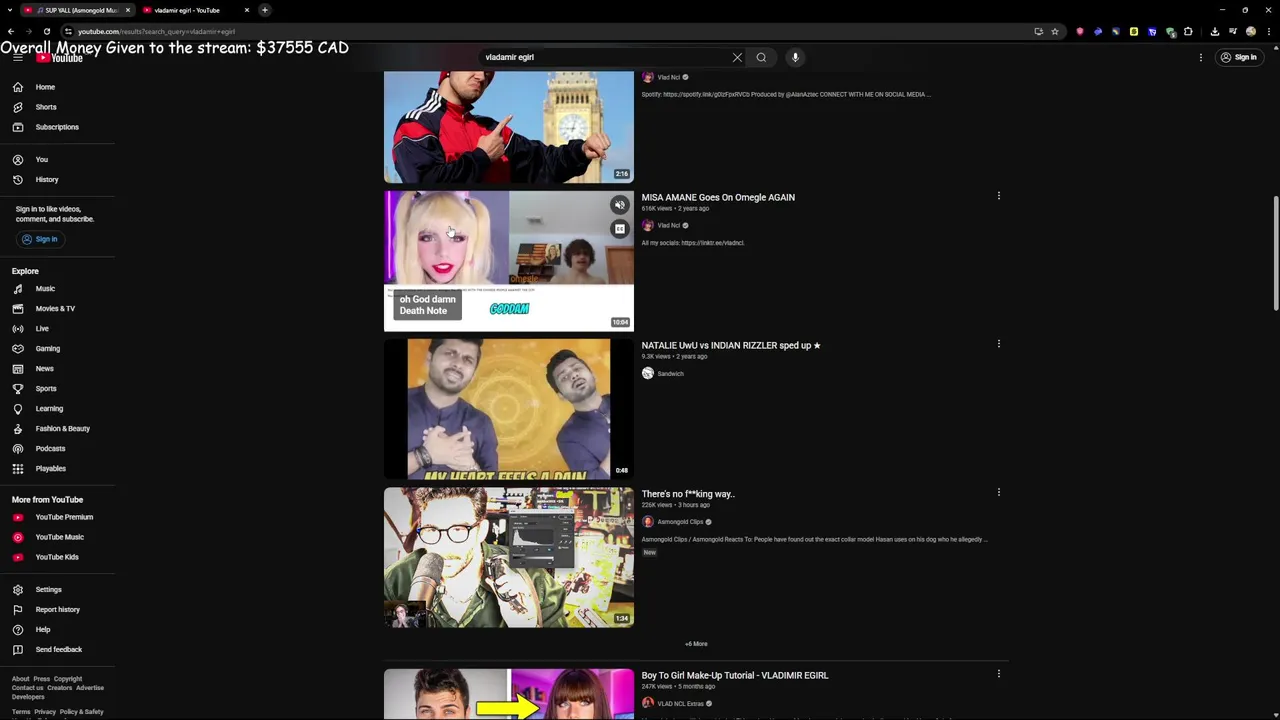Viewport: 1280px width, 720px height.
Task: Click the magnifier search button
Action: [x=761, y=57]
